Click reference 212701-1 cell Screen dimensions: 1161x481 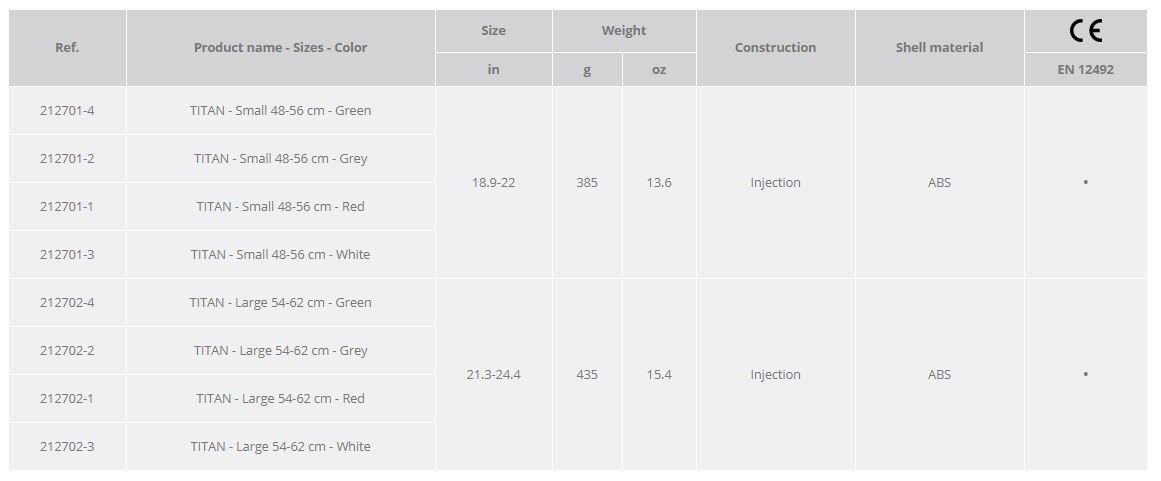[67, 206]
